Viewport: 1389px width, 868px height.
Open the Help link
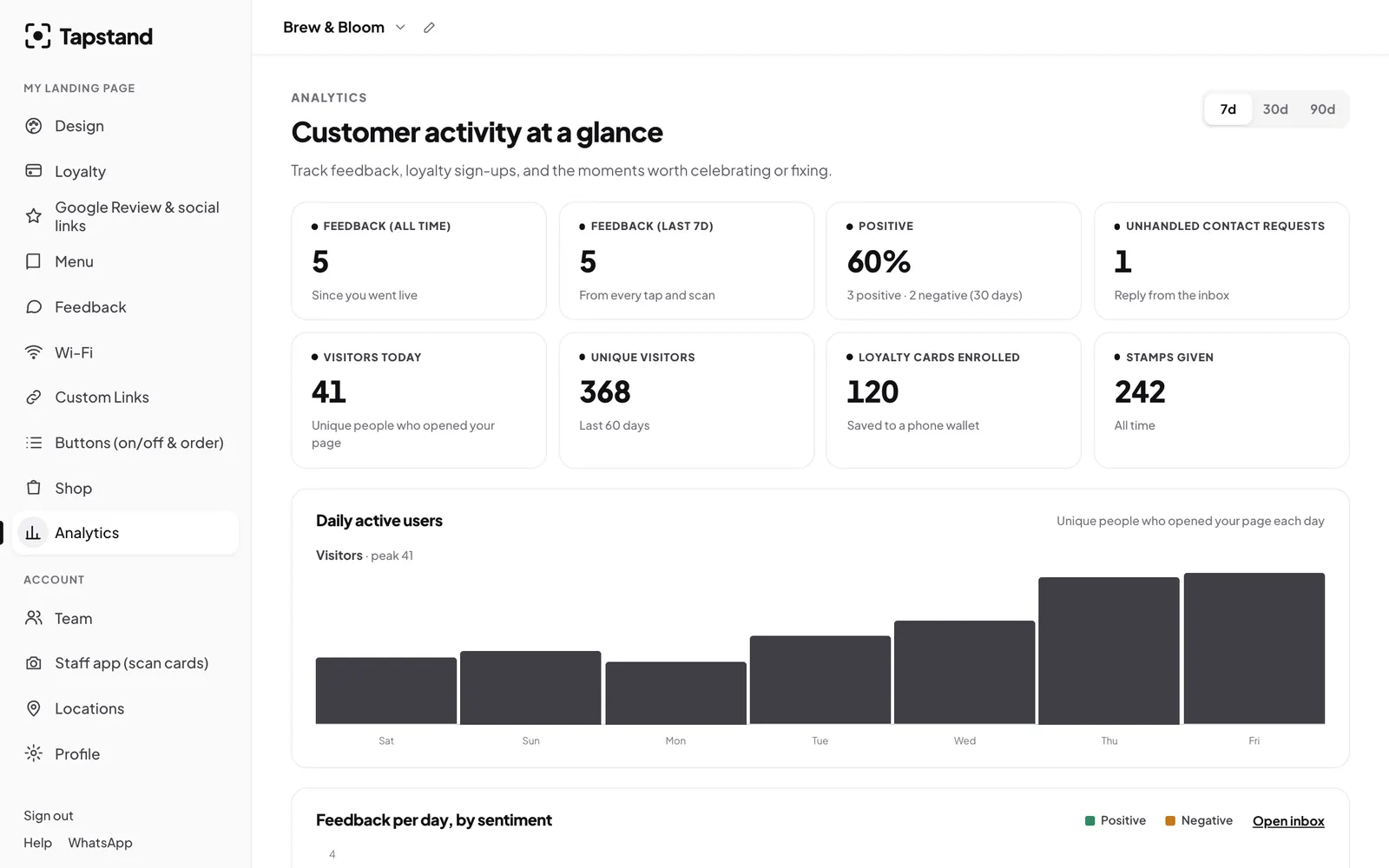point(37,843)
